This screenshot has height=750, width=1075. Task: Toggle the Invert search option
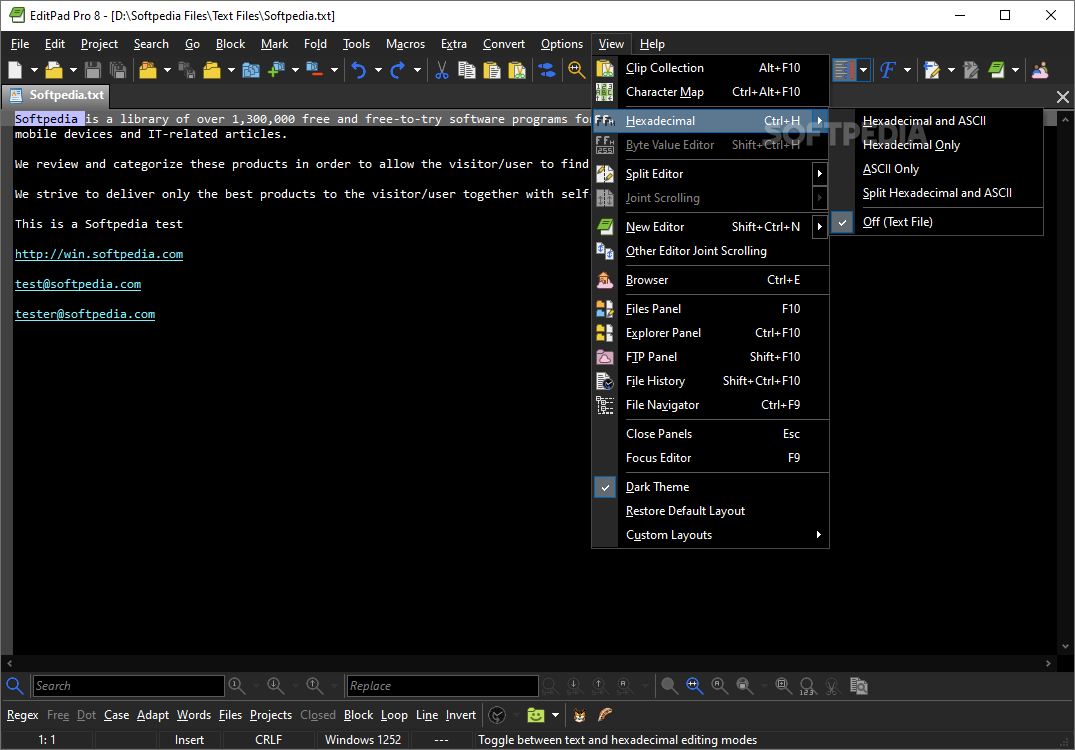[x=461, y=715]
